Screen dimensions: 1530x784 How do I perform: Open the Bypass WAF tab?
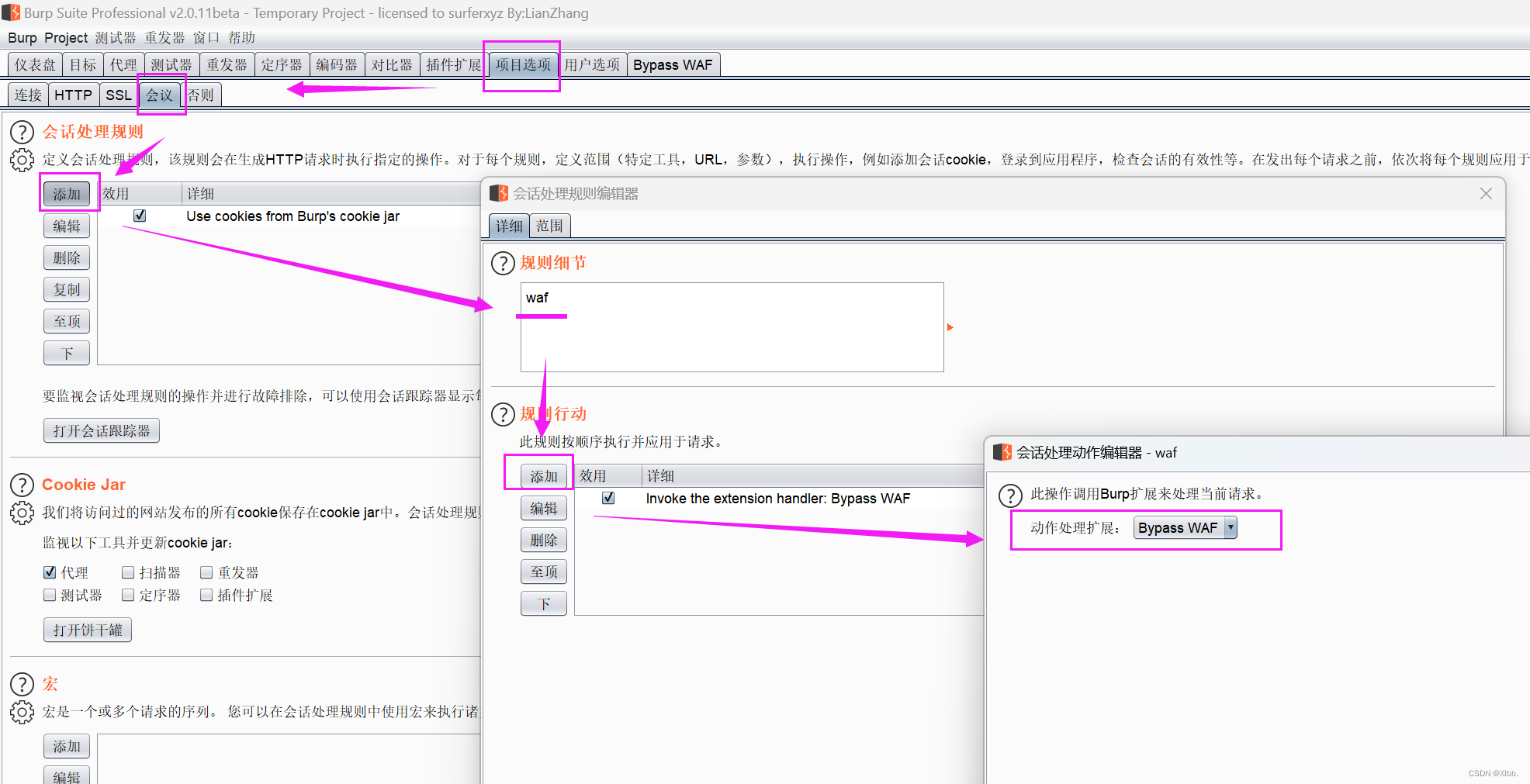(x=673, y=64)
